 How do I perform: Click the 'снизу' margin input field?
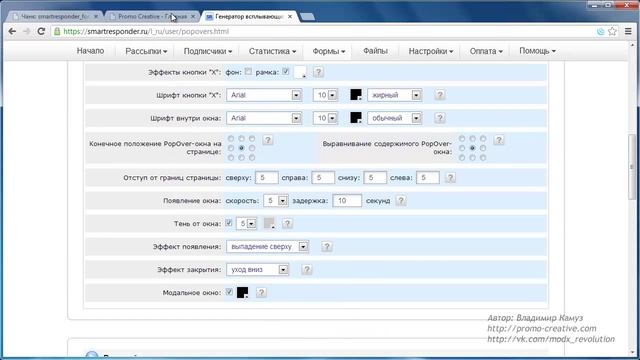[375, 178]
